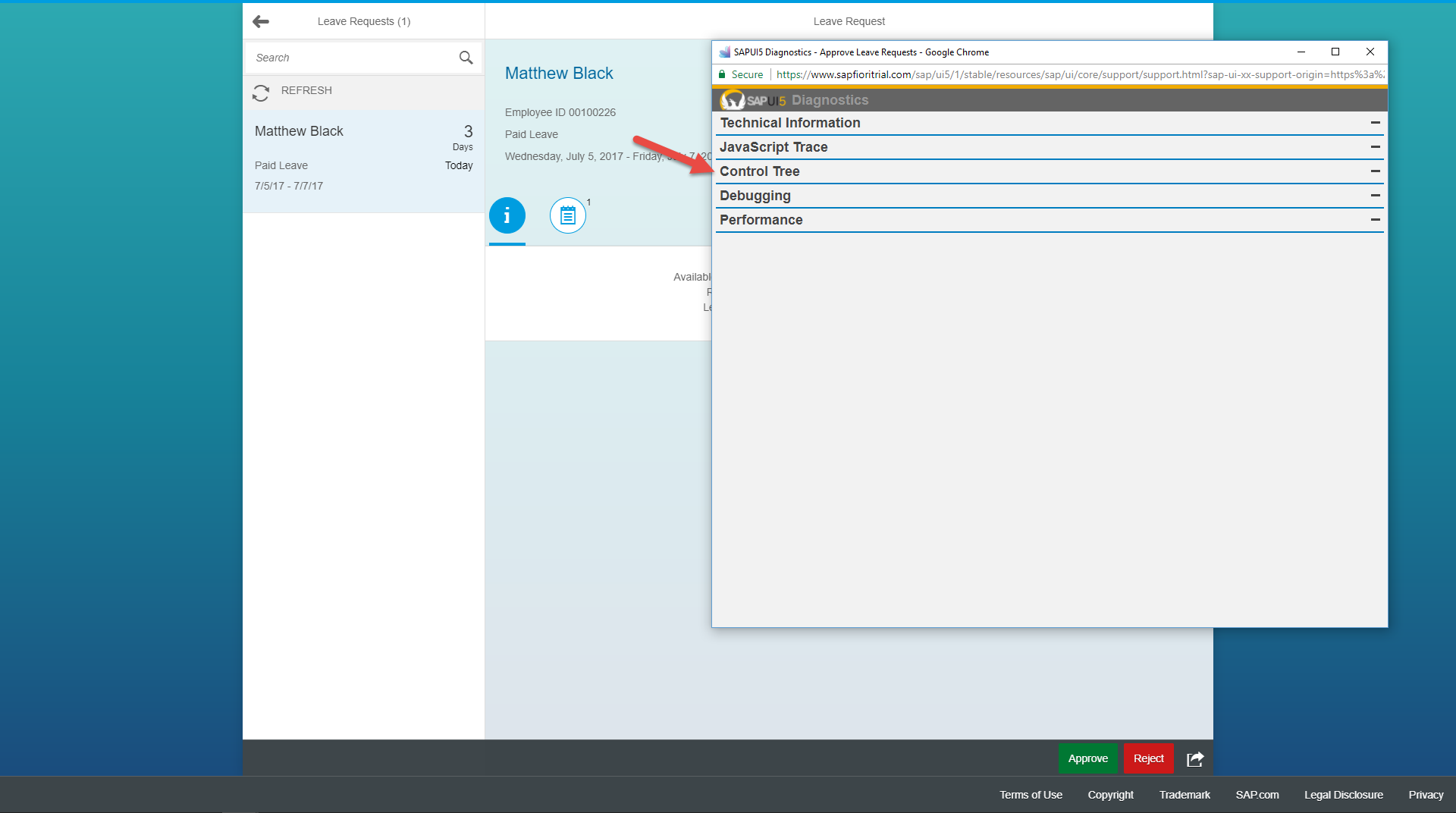Click the 3 Days count in list item
This screenshot has height=813, width=1456.
click(x=463, y=137)
